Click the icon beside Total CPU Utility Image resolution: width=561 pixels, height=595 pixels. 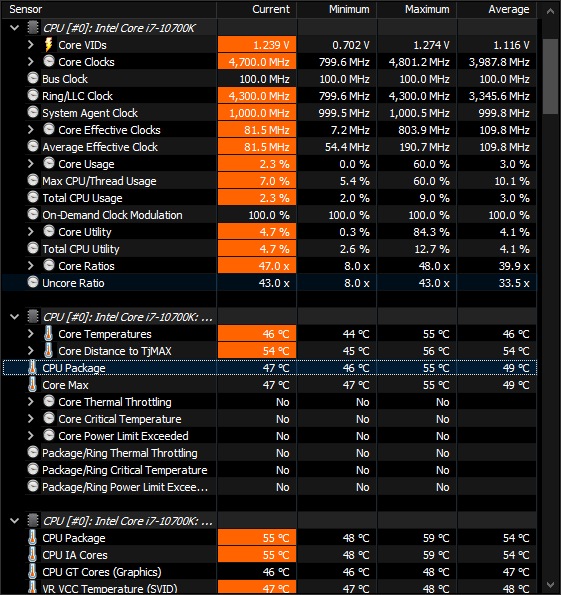(33, 248)
